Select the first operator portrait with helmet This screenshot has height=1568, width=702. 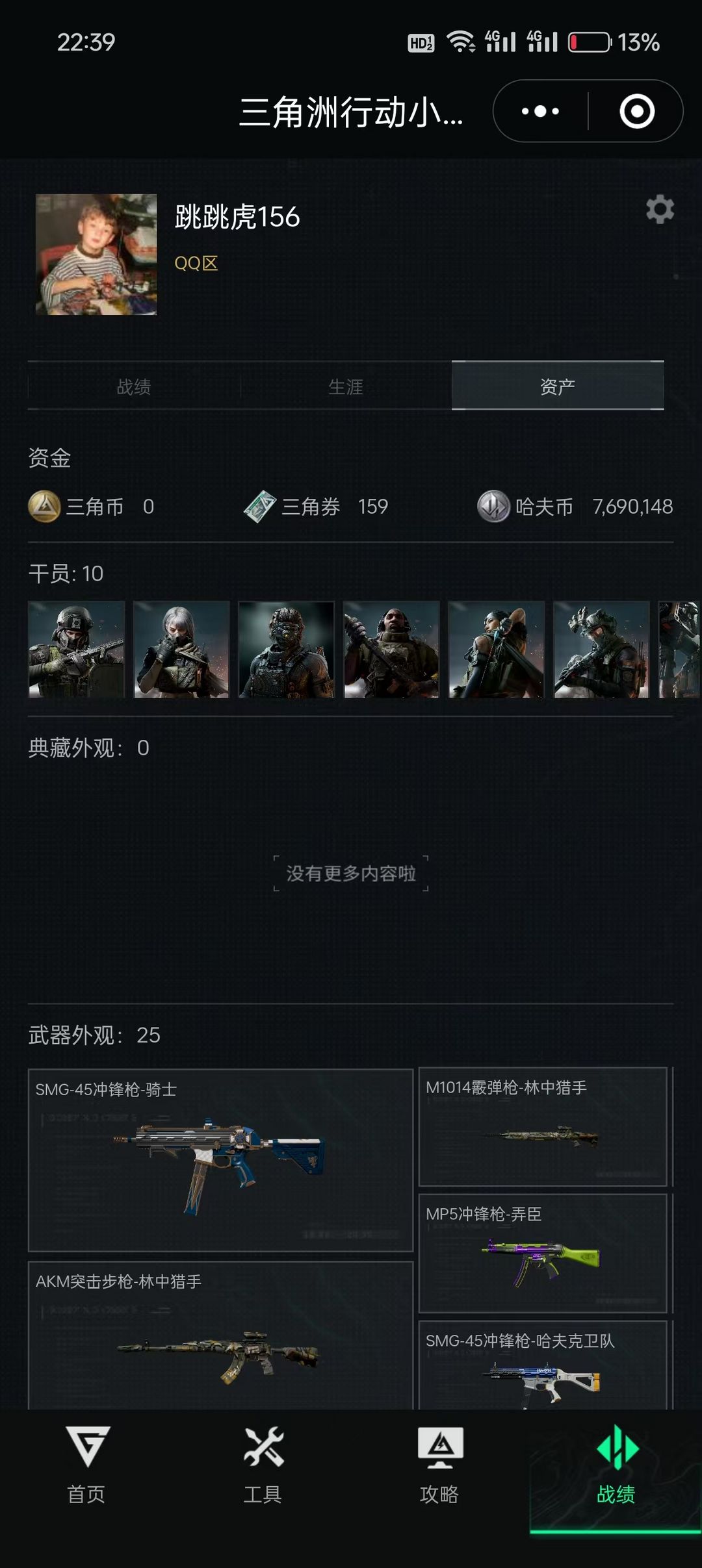pyautogui.click(x=77, y=650)
